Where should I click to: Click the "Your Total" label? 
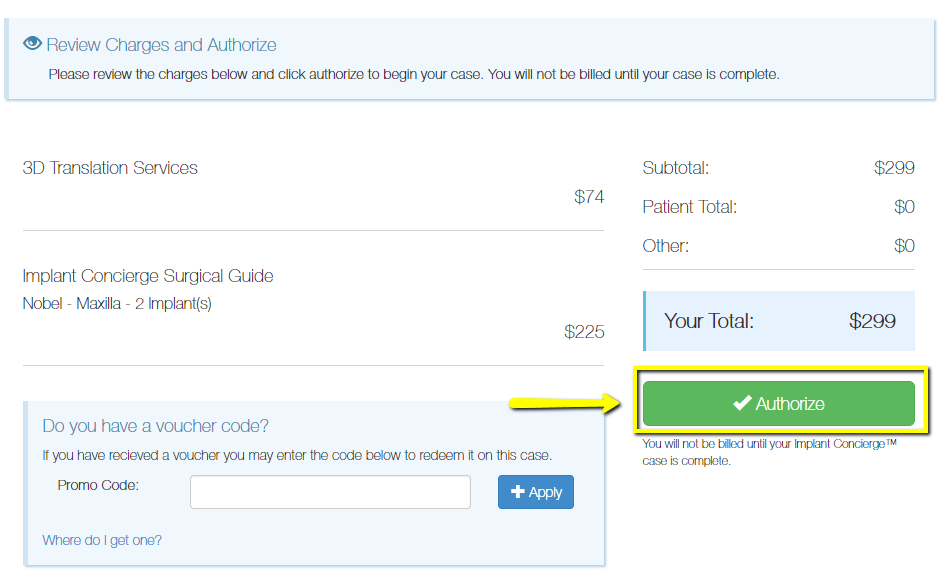[709, 321]
